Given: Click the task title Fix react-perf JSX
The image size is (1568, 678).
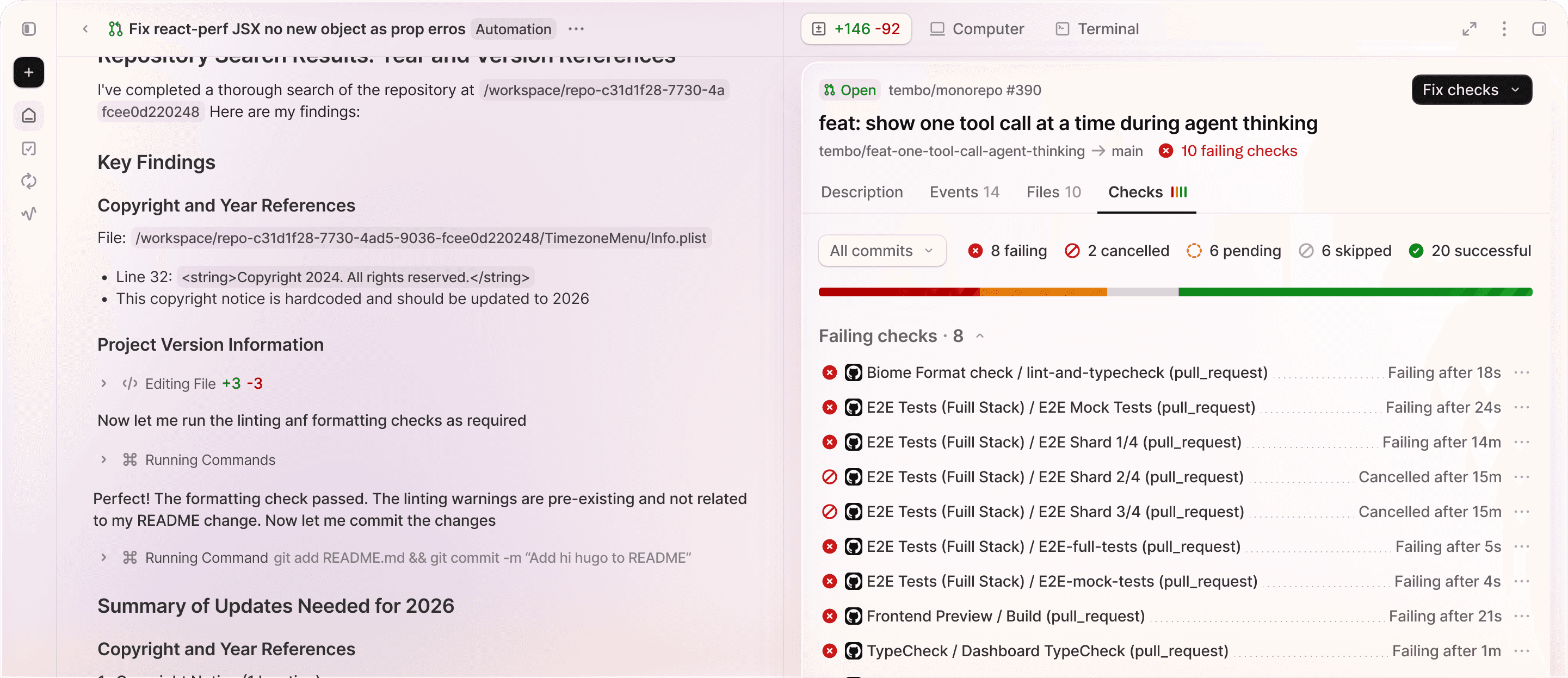Looking at the screenshot, I should [x=297, y=29].
